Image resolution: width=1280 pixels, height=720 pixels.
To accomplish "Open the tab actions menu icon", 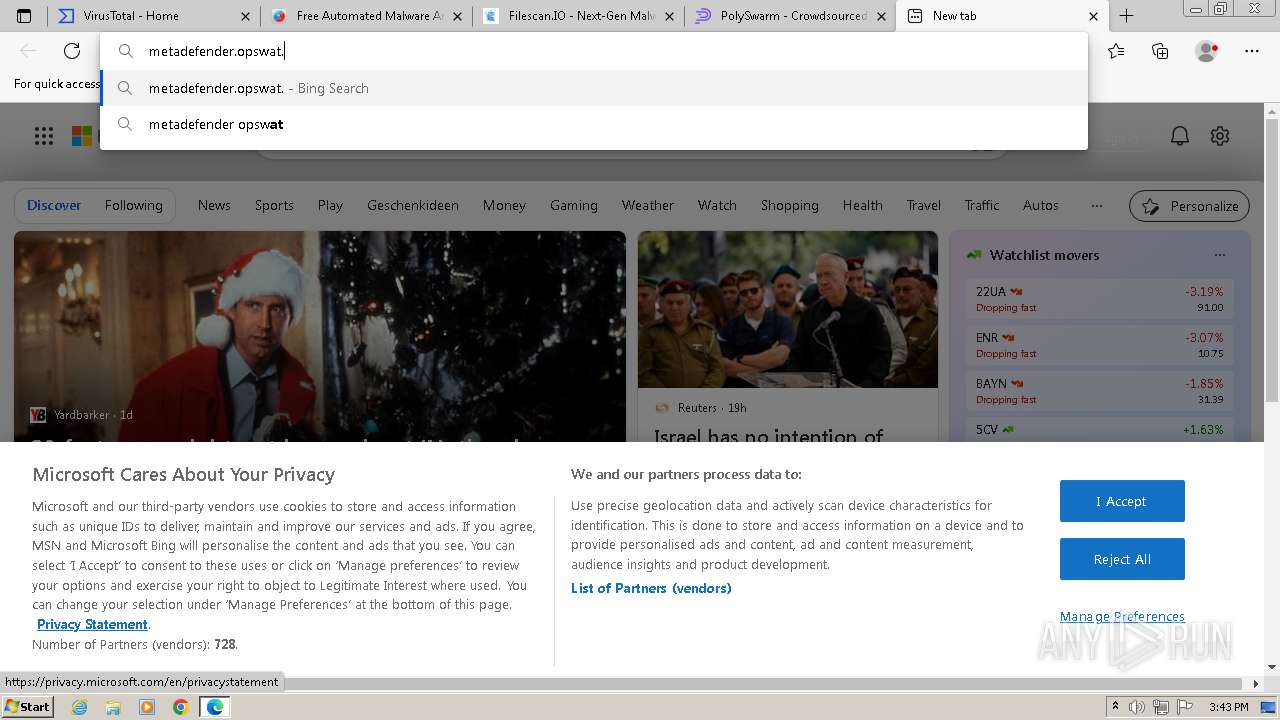I will click(24, 16).
